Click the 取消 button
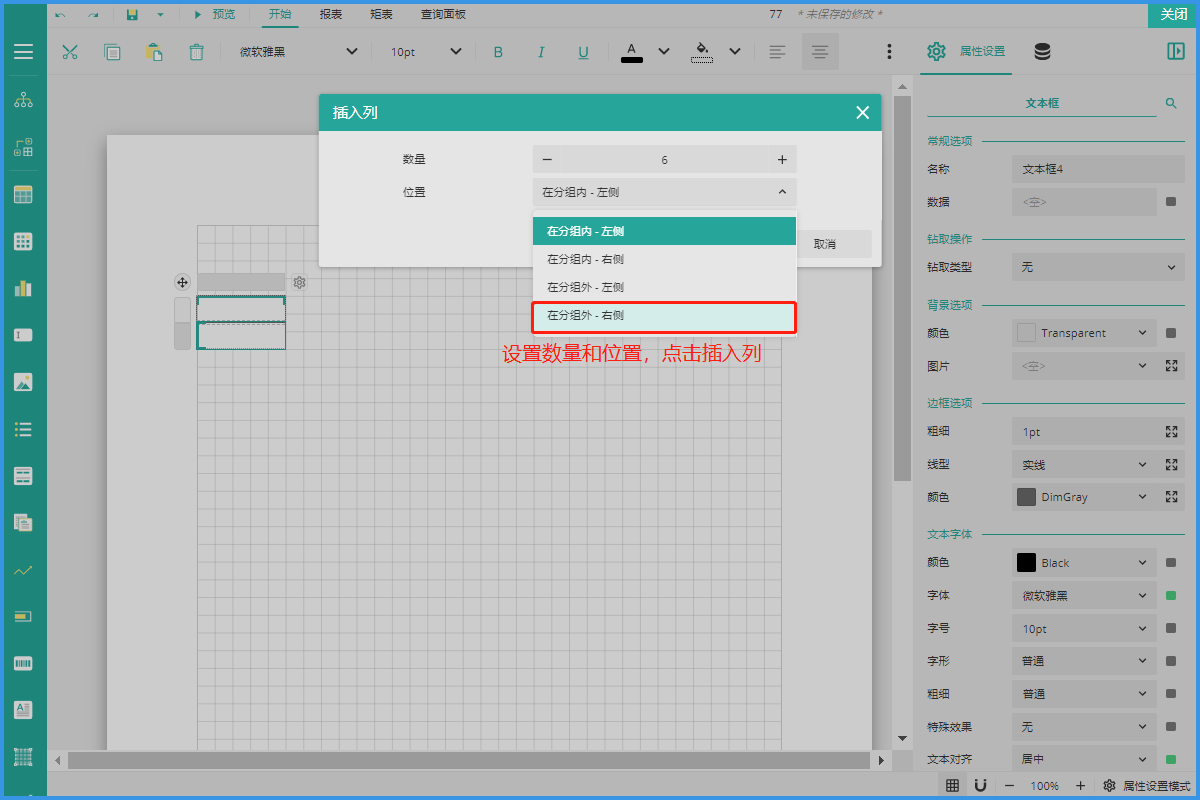Screen dimensions: 1200x800 (x=825, y=244)
